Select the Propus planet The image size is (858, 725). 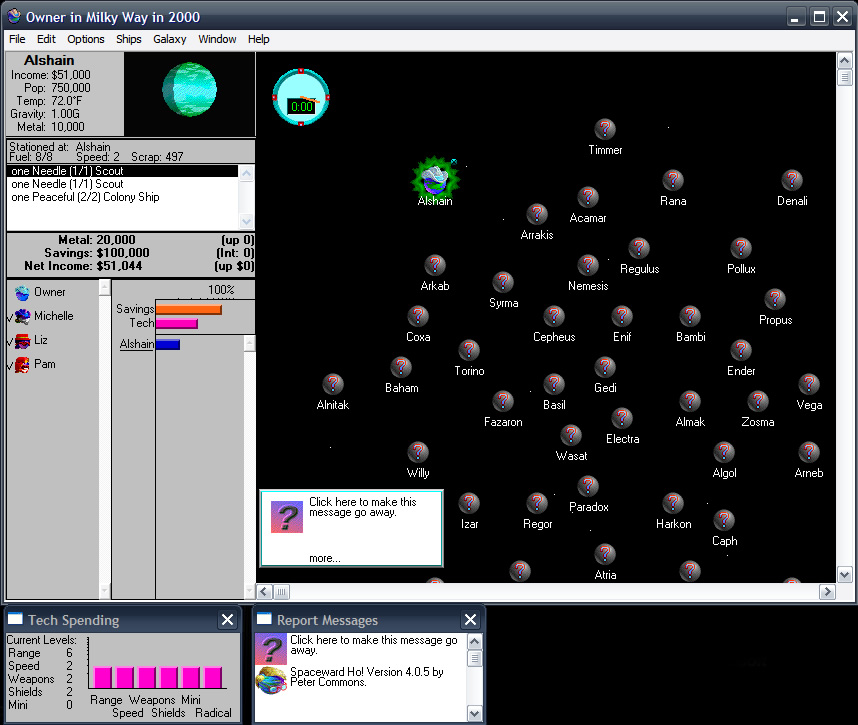coord(775,299)
